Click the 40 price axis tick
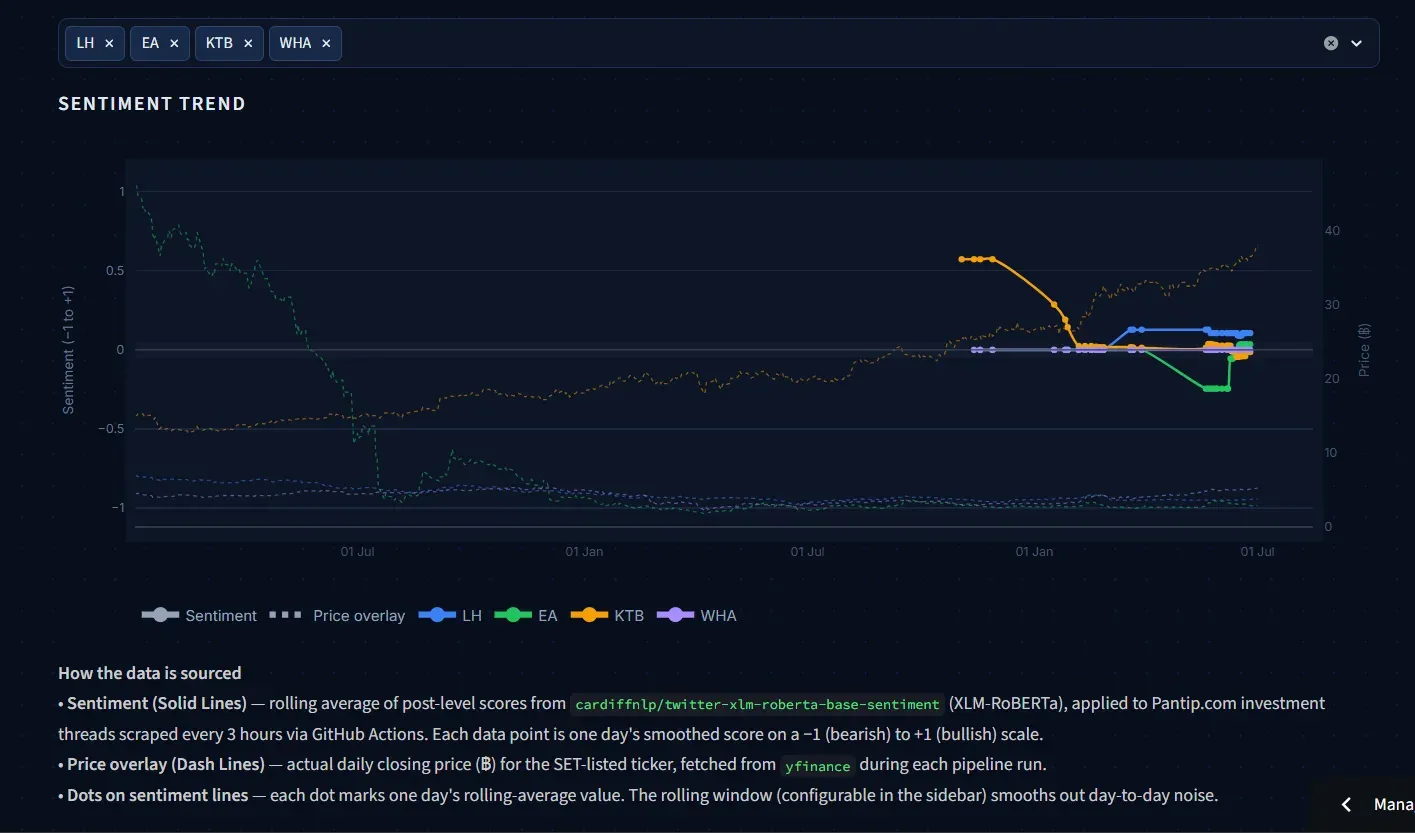 pos(1332,231)
